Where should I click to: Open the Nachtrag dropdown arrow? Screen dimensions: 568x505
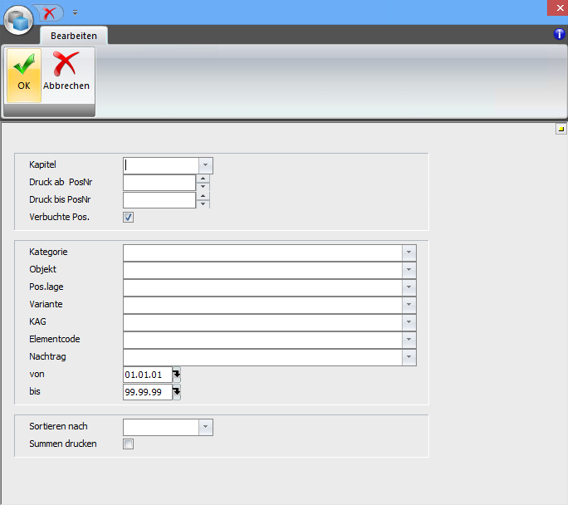(x=409, y=357)
